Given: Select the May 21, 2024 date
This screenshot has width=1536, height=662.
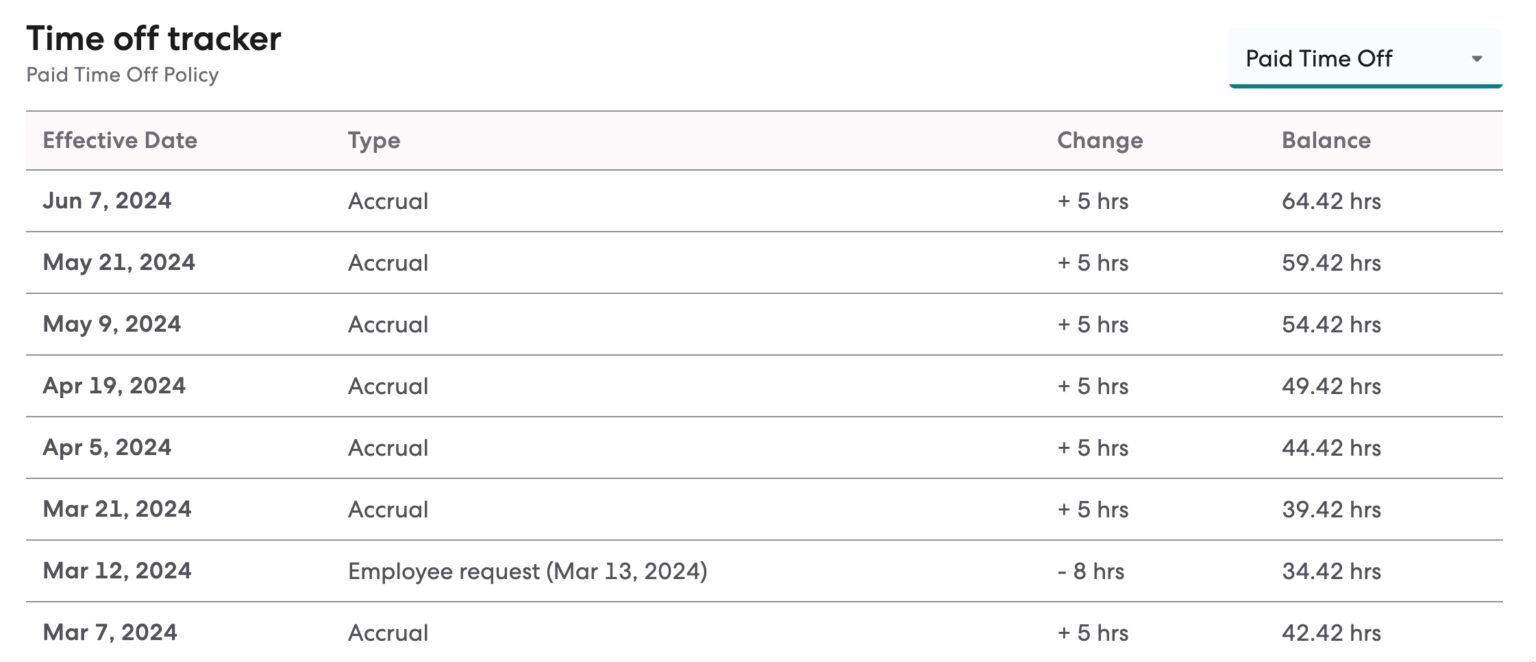Looking at the screenshot, I should tap(119, 263).
